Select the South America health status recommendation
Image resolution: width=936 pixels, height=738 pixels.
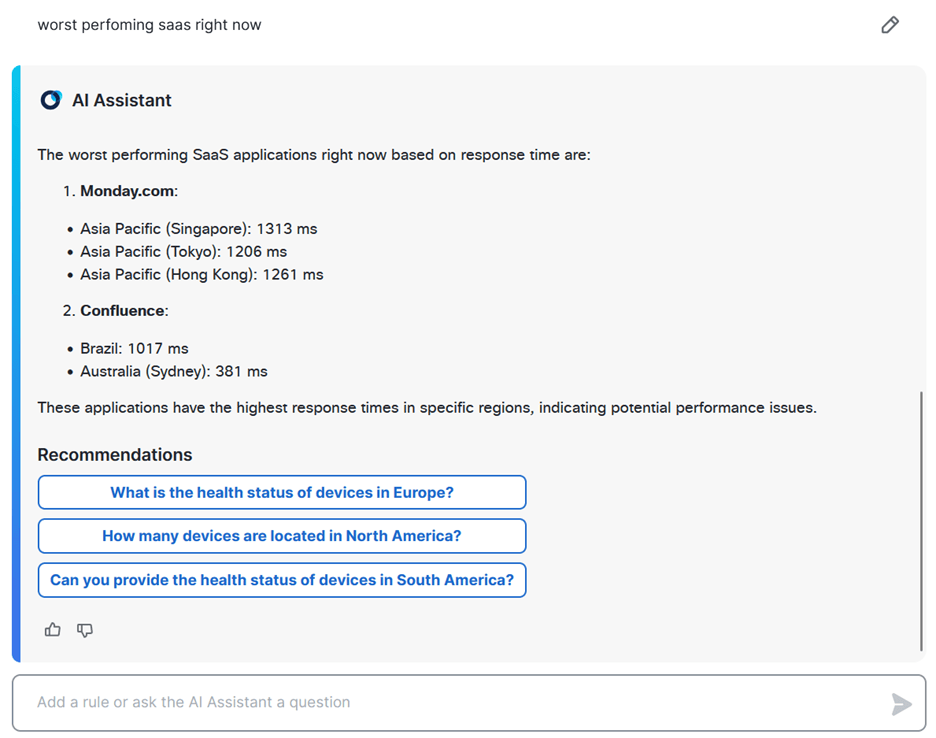point(282,580)
